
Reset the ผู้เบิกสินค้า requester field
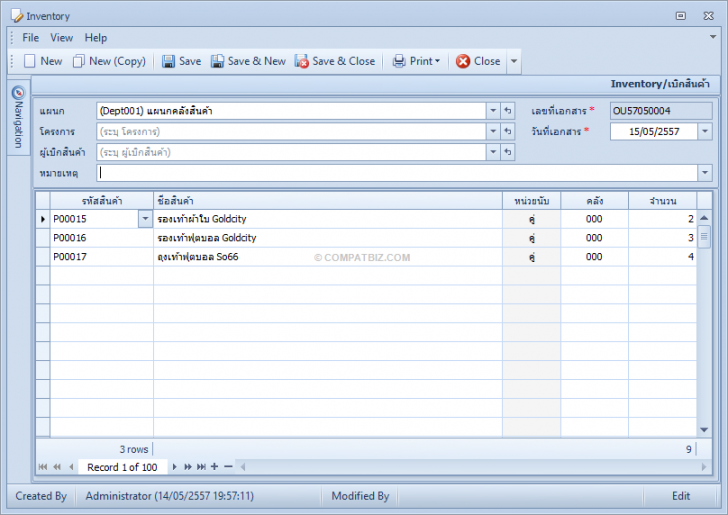tap(508, 152)
